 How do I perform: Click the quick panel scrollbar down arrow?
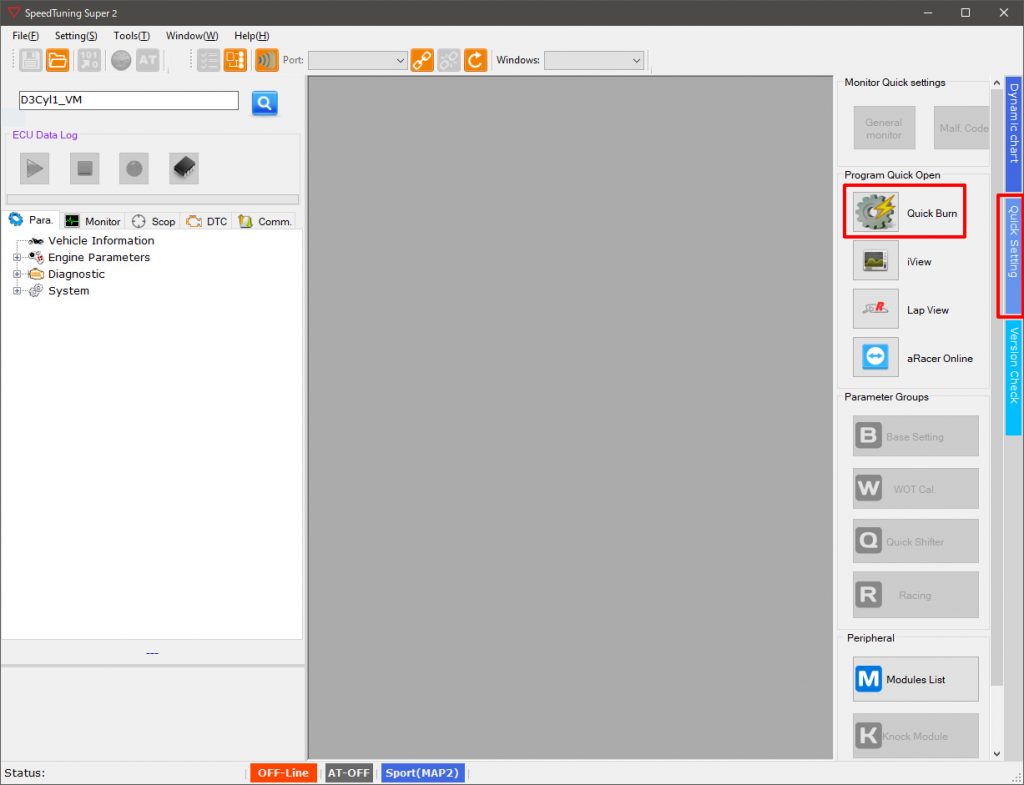[997, 753]
